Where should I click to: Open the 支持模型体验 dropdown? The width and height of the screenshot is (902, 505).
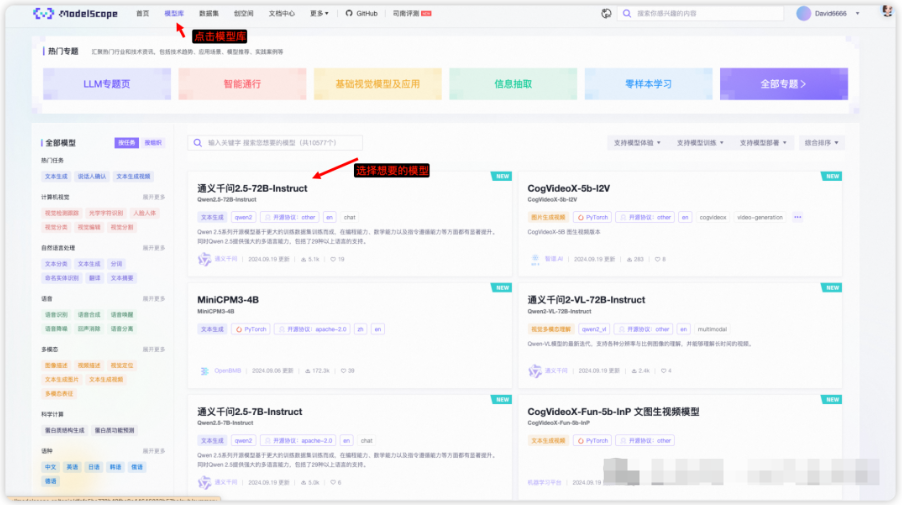coord(637,143)
